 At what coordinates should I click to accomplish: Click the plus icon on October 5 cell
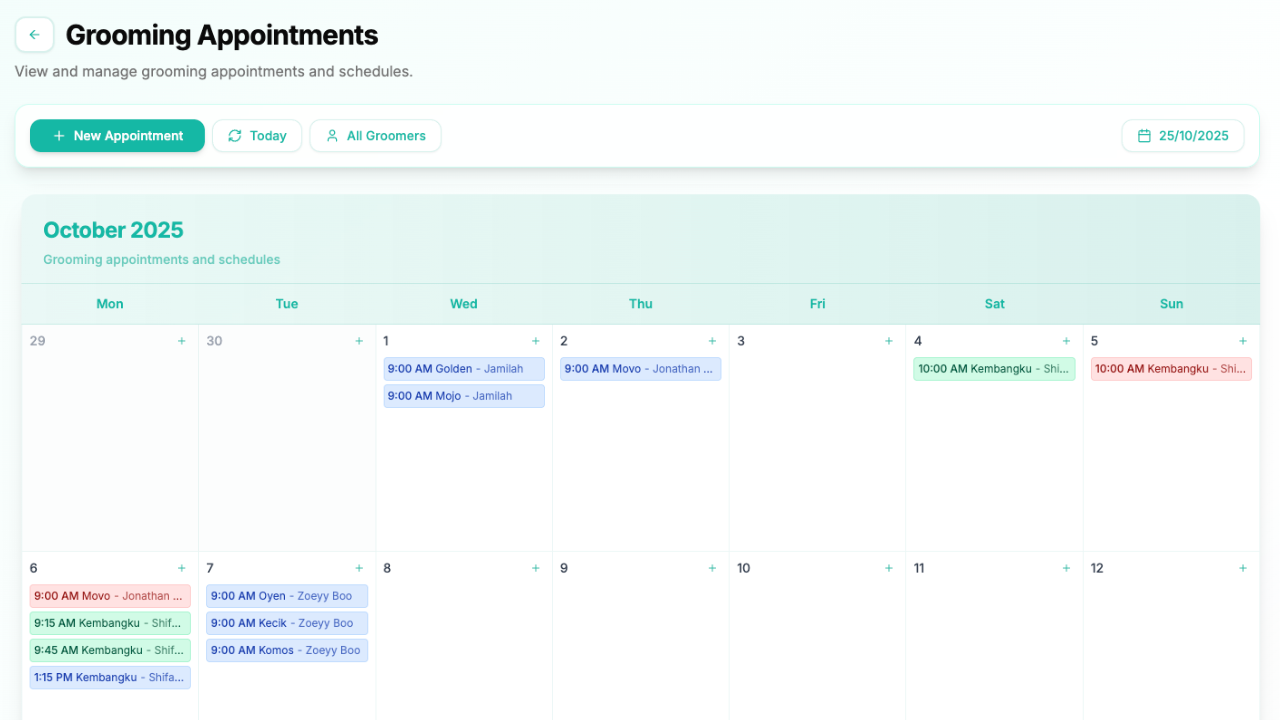pos(1243,340)
